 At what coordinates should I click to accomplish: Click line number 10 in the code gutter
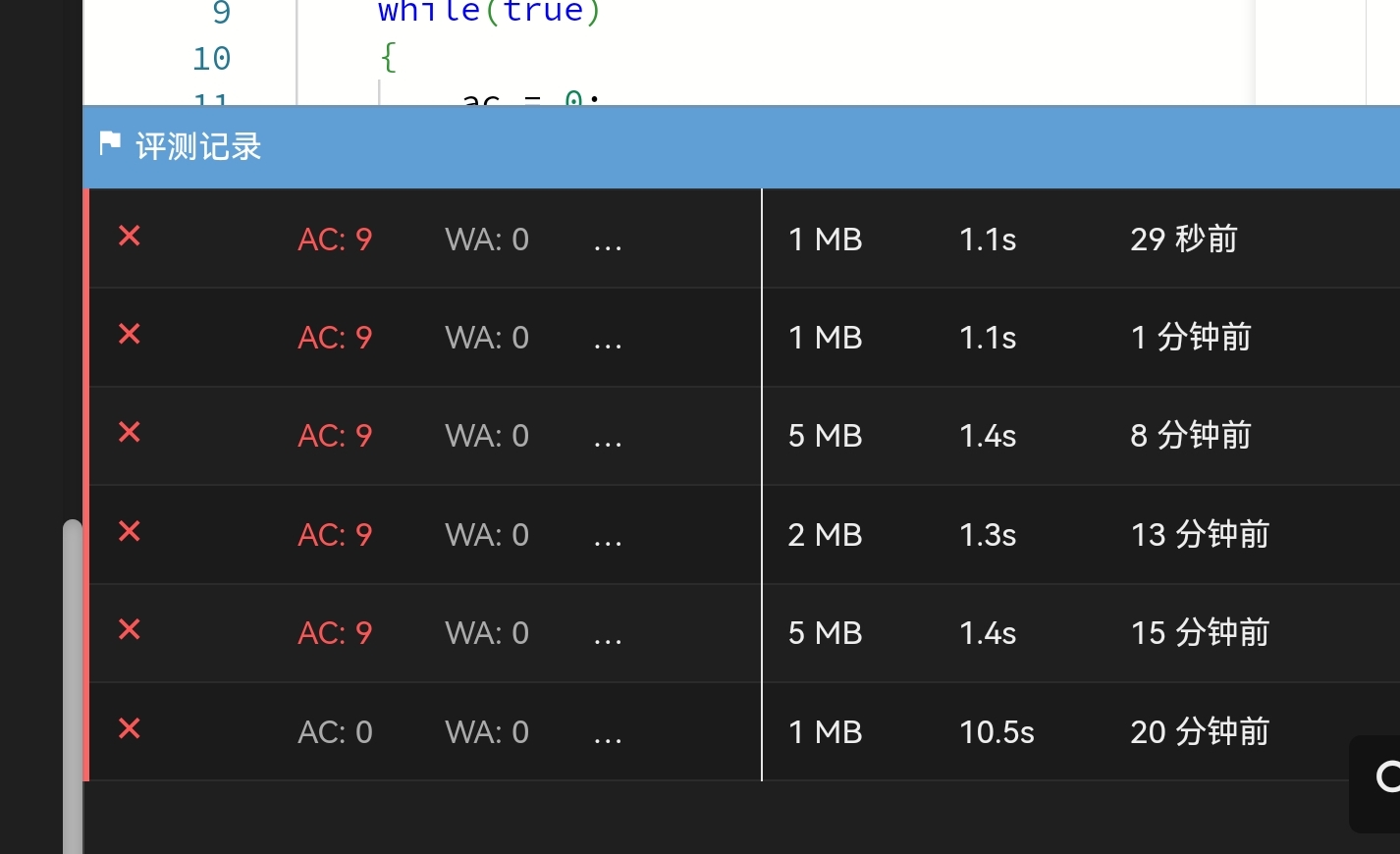pos(211,59)
